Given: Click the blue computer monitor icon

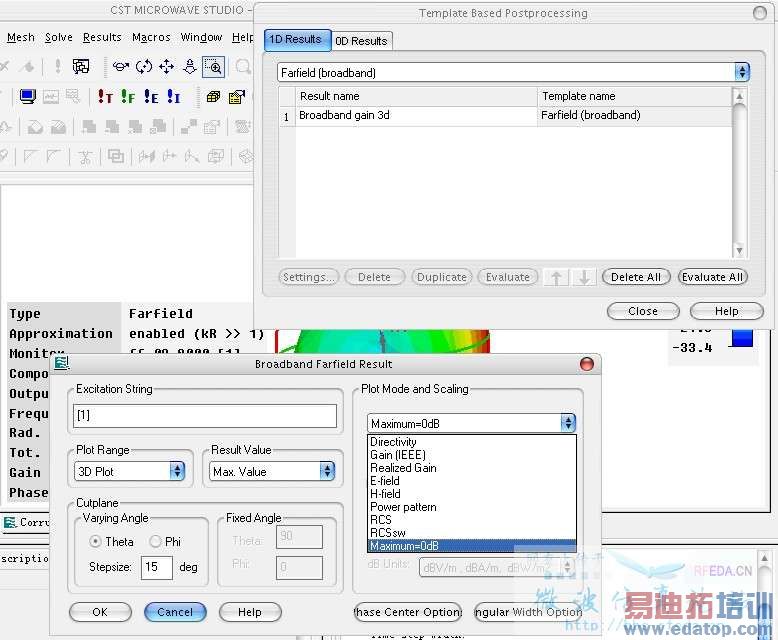Looking at the screenshot, I should (28, 96).
